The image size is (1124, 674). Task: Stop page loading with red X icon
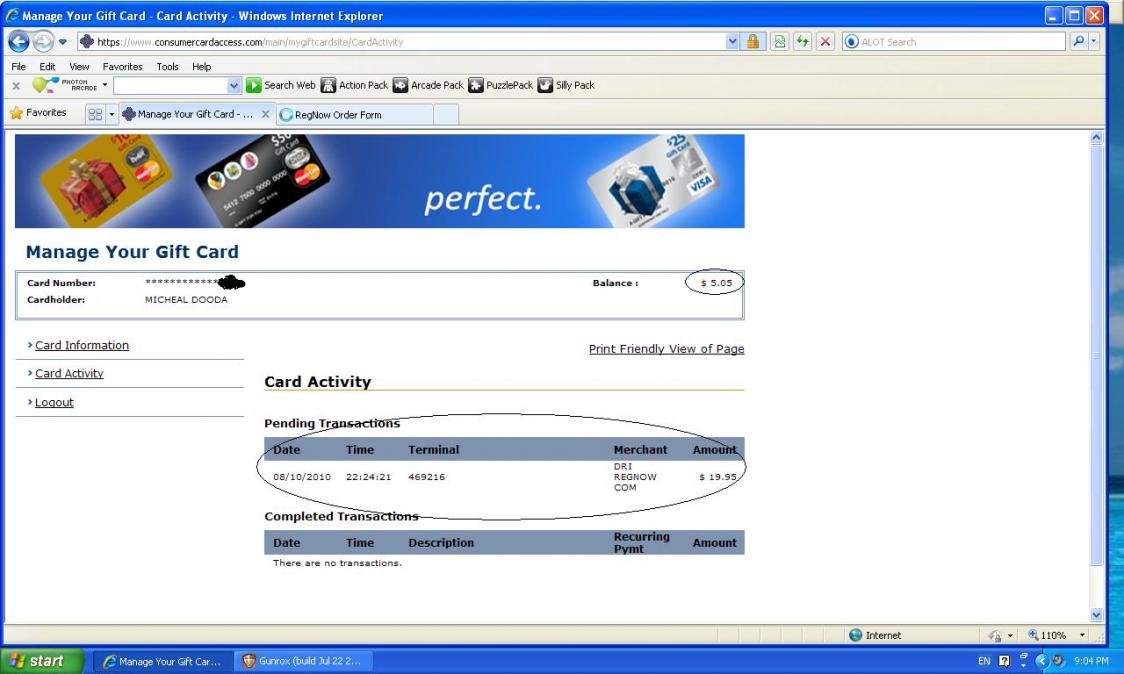pyautogui.click(x=825, y=42)
